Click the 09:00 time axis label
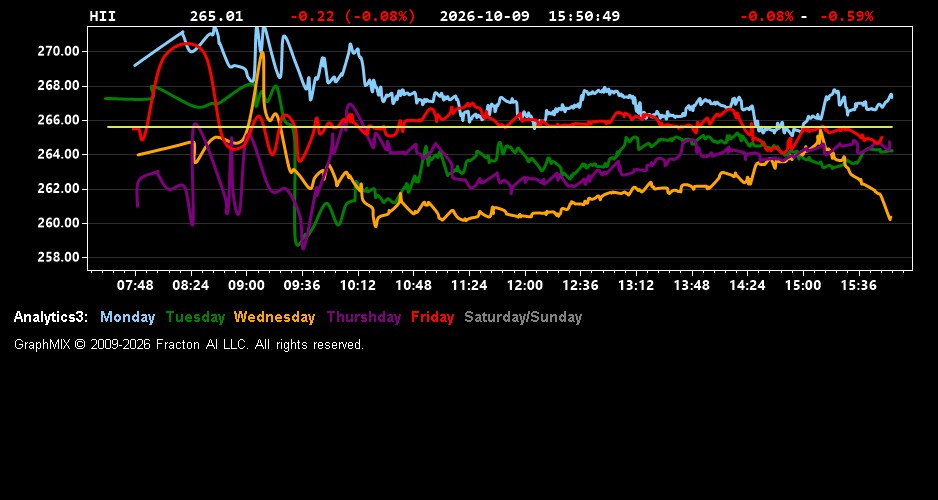The height and width of the screenshot is (500, 938). [x=246, y=285]
